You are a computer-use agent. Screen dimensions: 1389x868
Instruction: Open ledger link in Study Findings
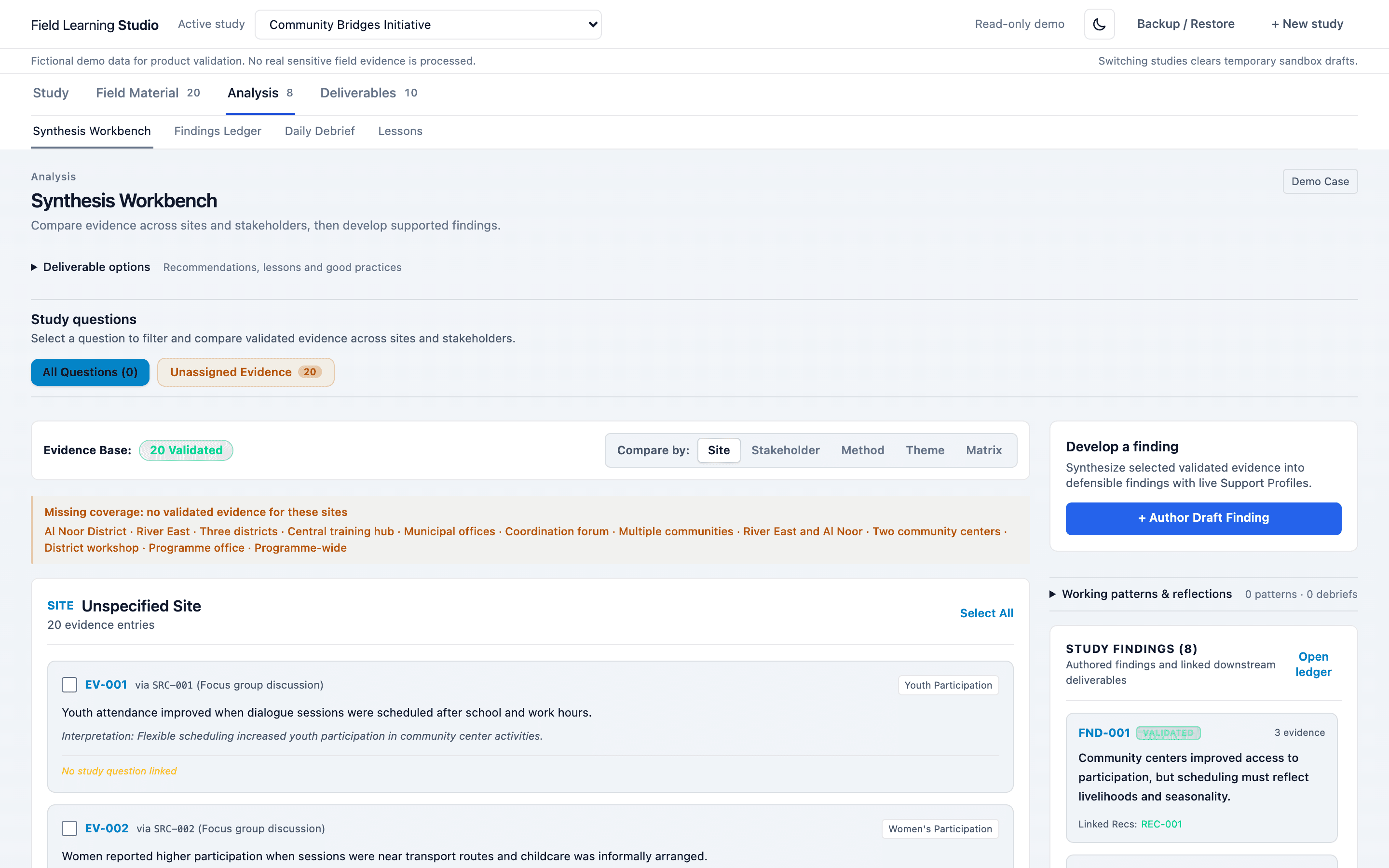point(1313,664)
